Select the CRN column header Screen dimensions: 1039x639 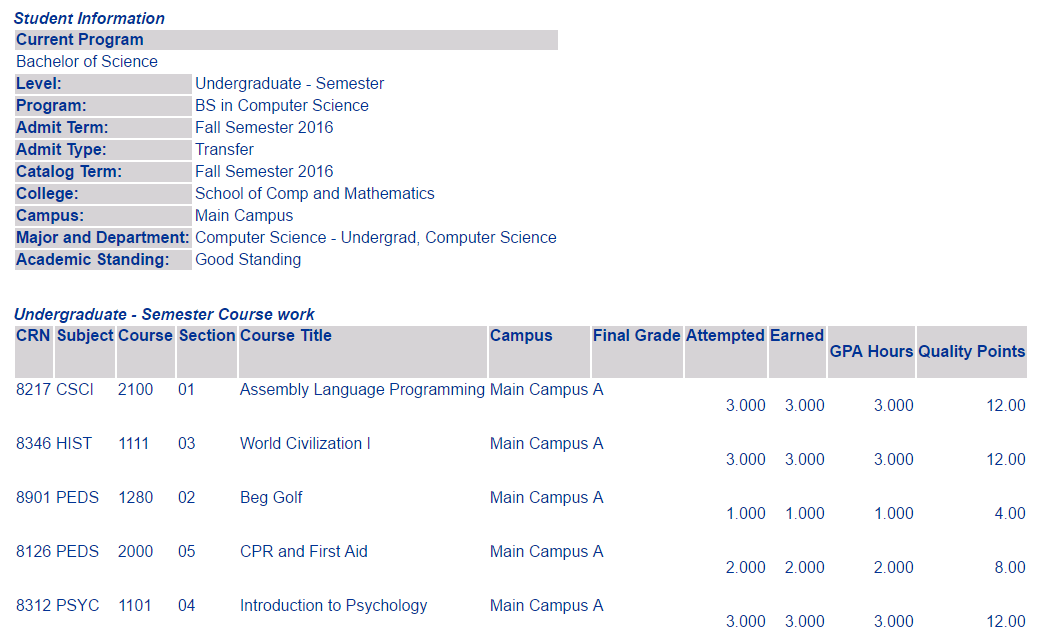(x=33, y=335)
